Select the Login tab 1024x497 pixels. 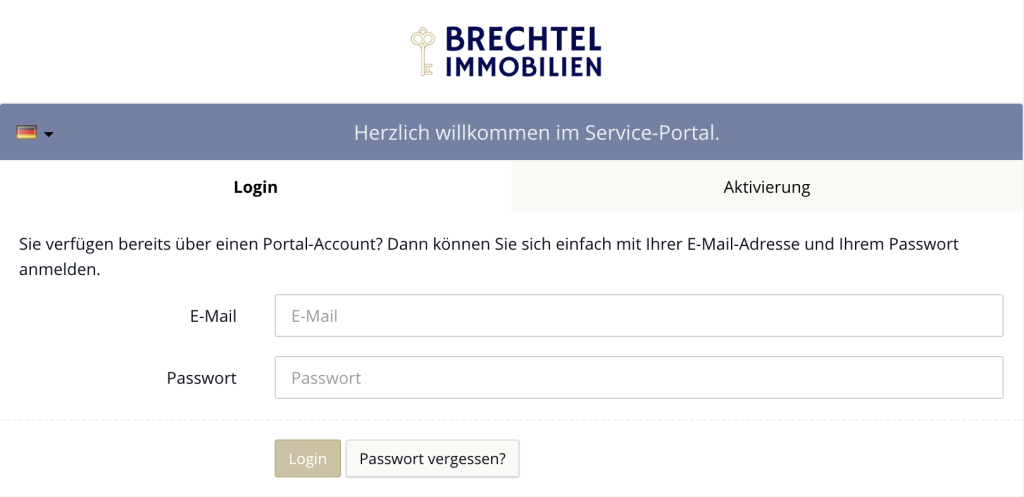255,187
